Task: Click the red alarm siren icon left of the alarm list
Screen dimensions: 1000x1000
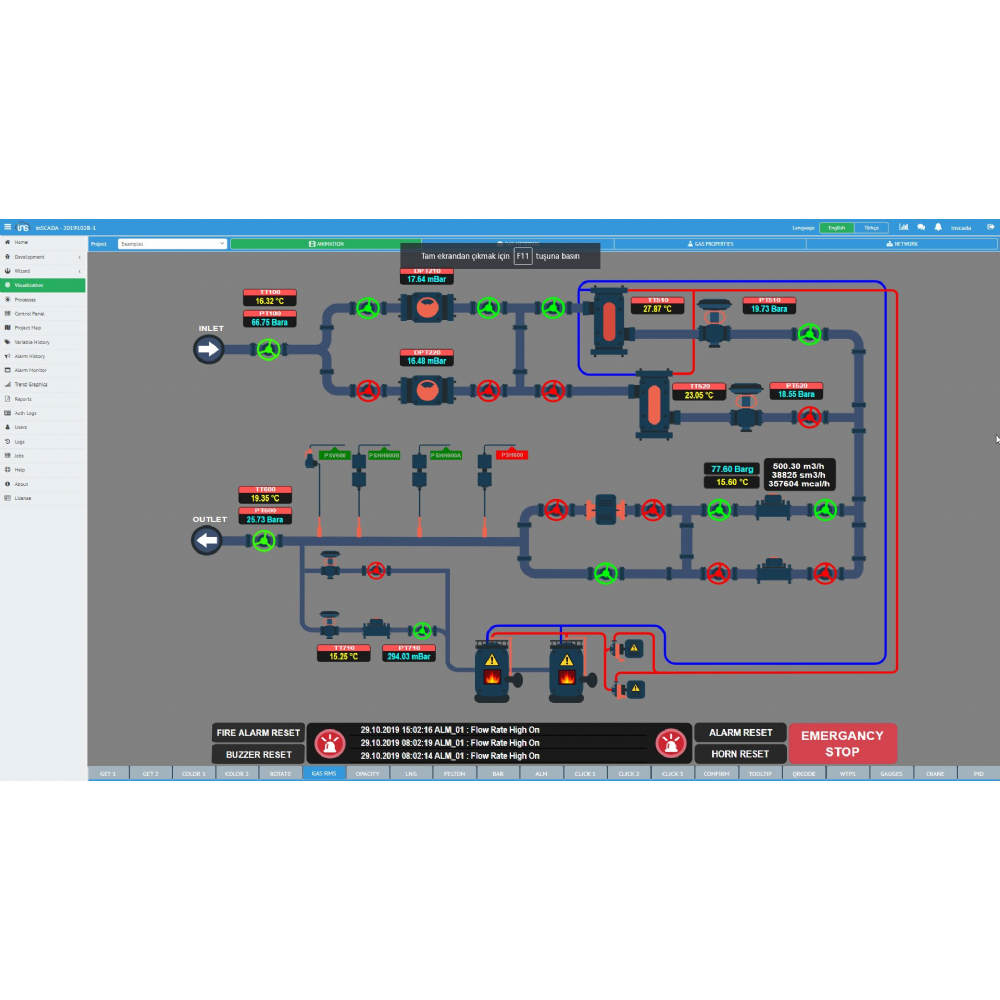Action: tap(328, 742)
